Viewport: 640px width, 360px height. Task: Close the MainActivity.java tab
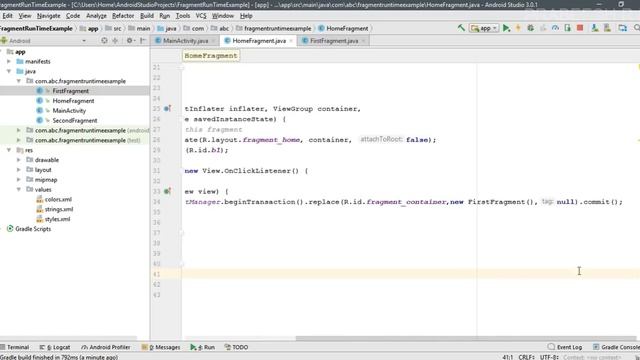[213, 41]
